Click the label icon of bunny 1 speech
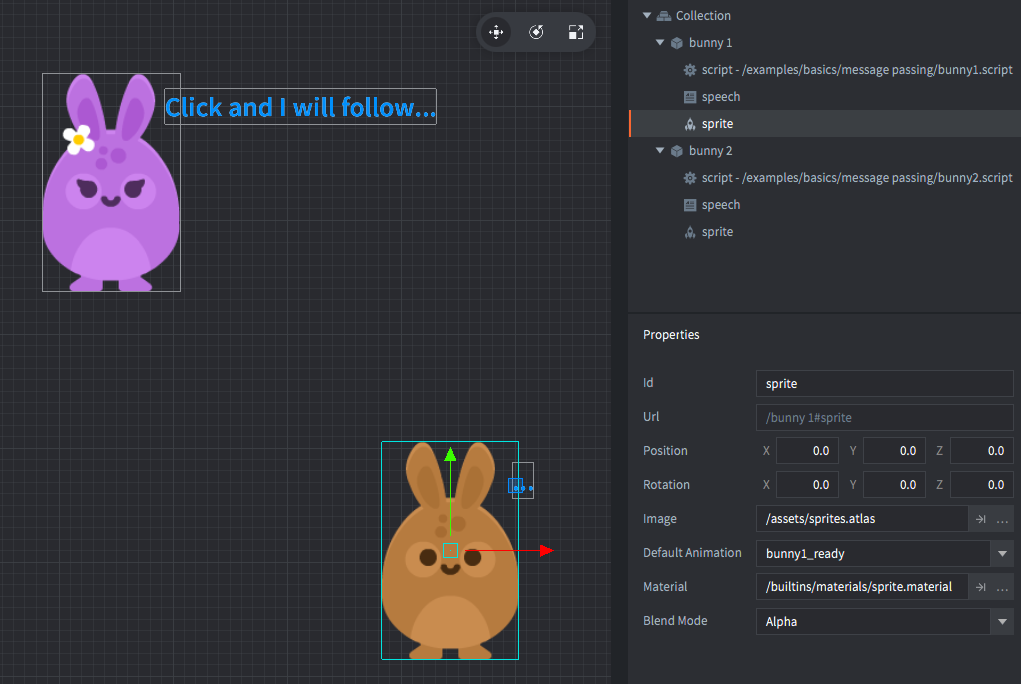1021x684 pixels. 690,97
